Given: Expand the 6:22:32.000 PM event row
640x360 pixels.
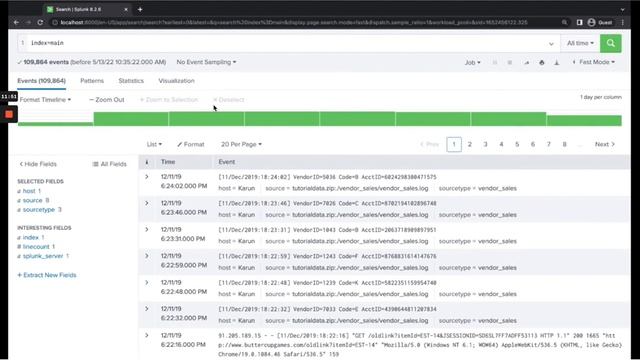Looking at the screenshot, I should 147,309.
